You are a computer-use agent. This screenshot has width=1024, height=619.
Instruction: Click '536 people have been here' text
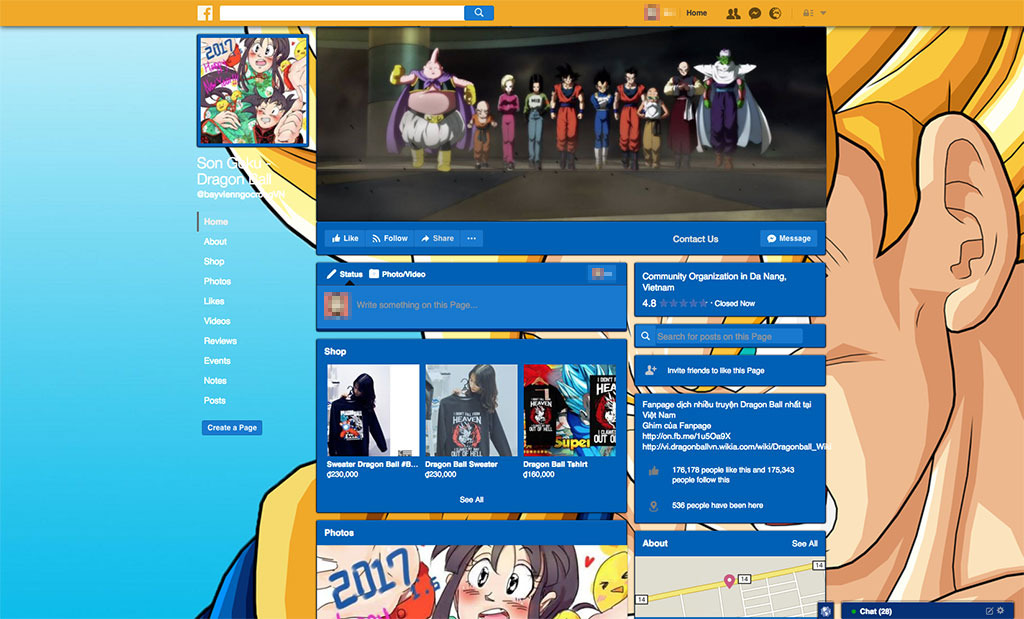(x=717, y=505)
